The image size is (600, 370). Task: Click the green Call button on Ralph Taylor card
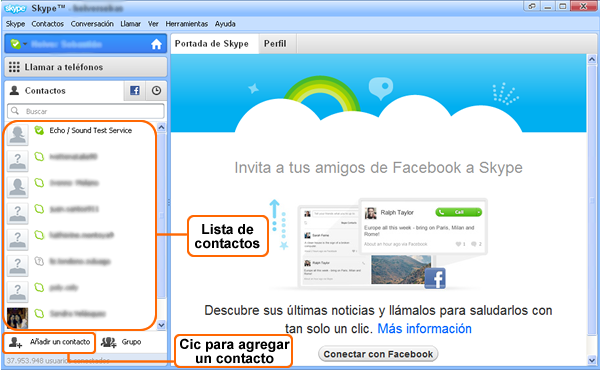tap(458, 212)
